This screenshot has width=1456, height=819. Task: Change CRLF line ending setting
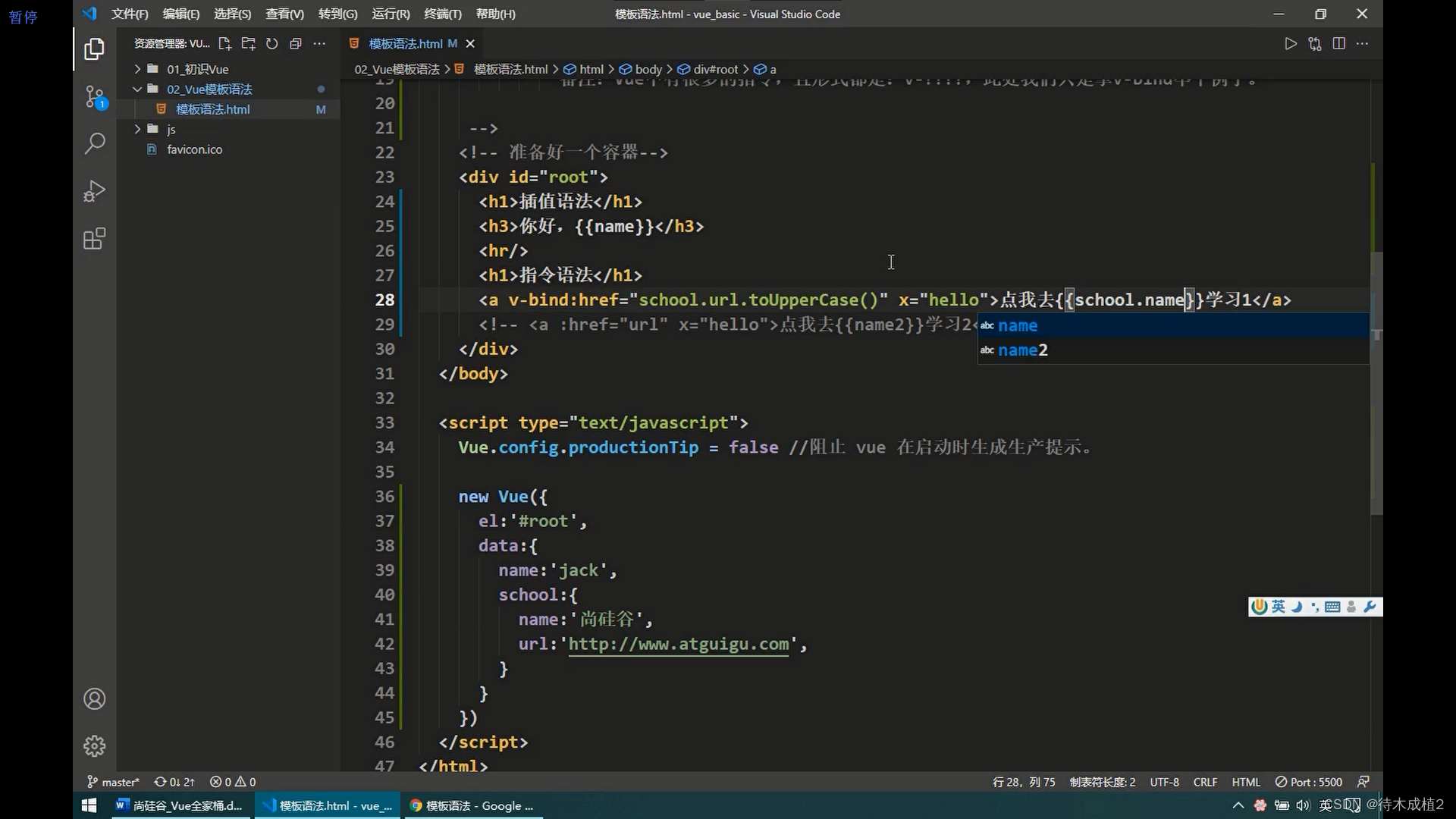click(1205, 782)
